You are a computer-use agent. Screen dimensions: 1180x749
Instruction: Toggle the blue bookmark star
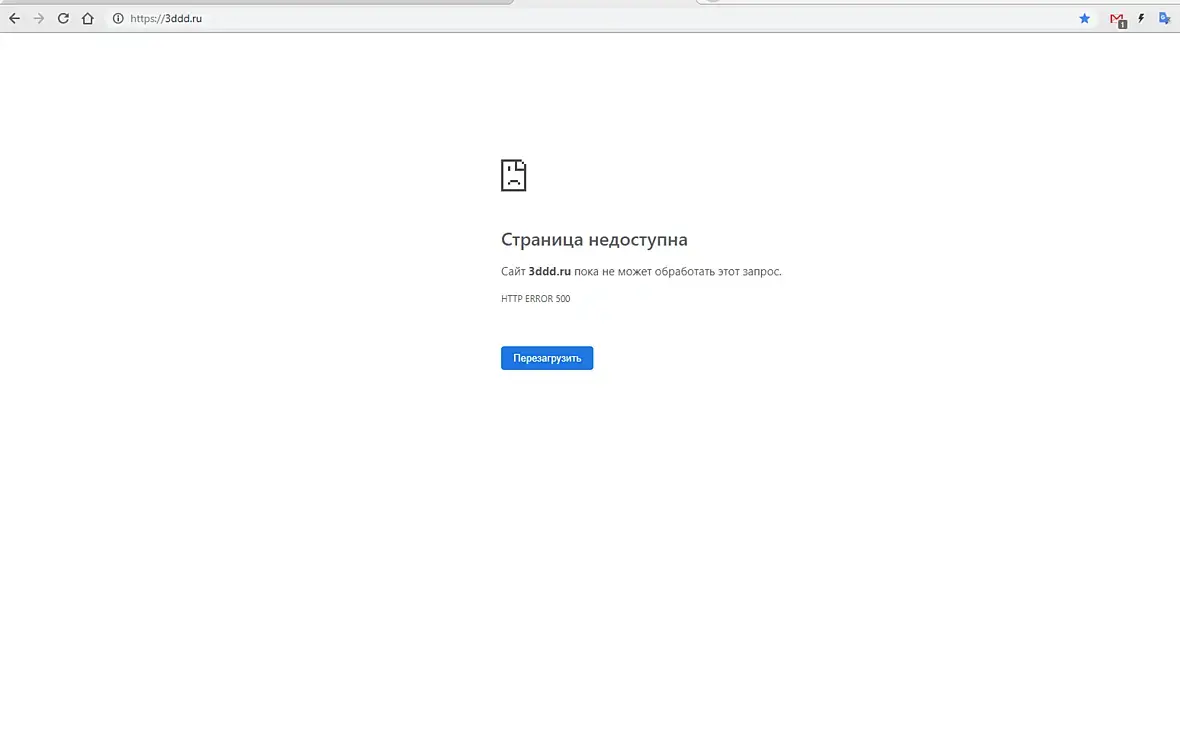pyautogui.click(x=1084, y=19)
